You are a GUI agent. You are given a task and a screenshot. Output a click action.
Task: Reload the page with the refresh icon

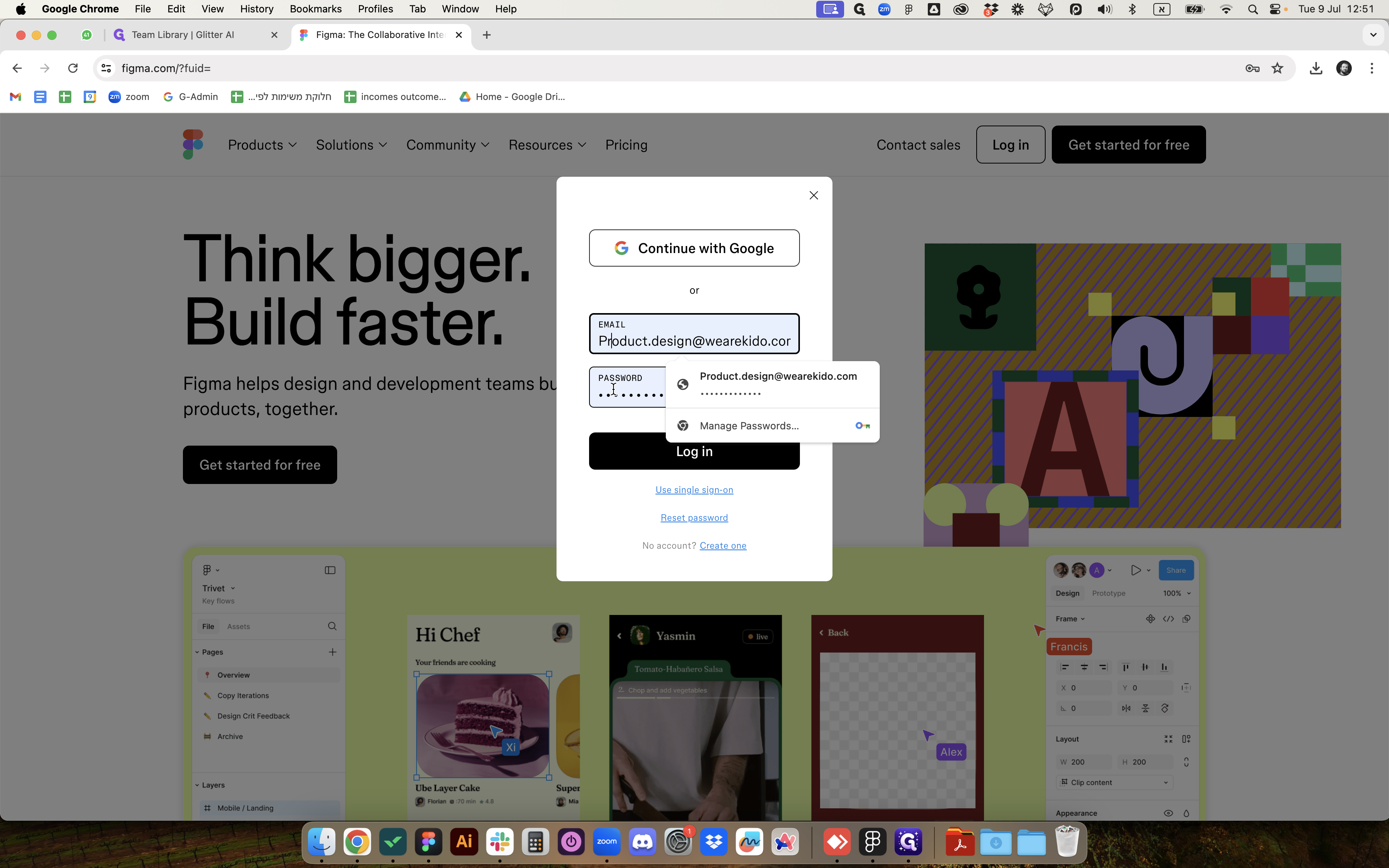(73, 68)
